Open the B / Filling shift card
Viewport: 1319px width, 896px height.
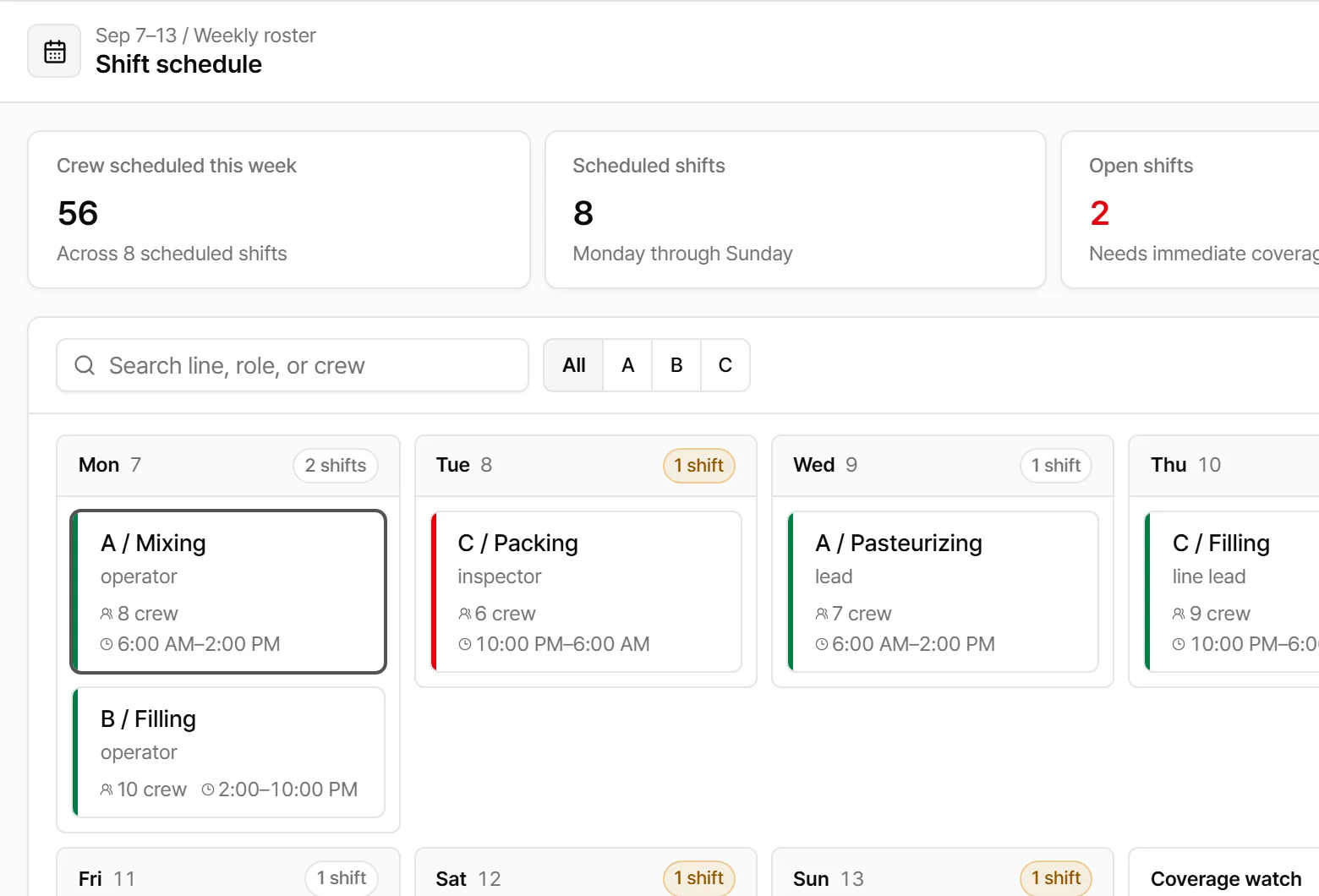[228, 752]
